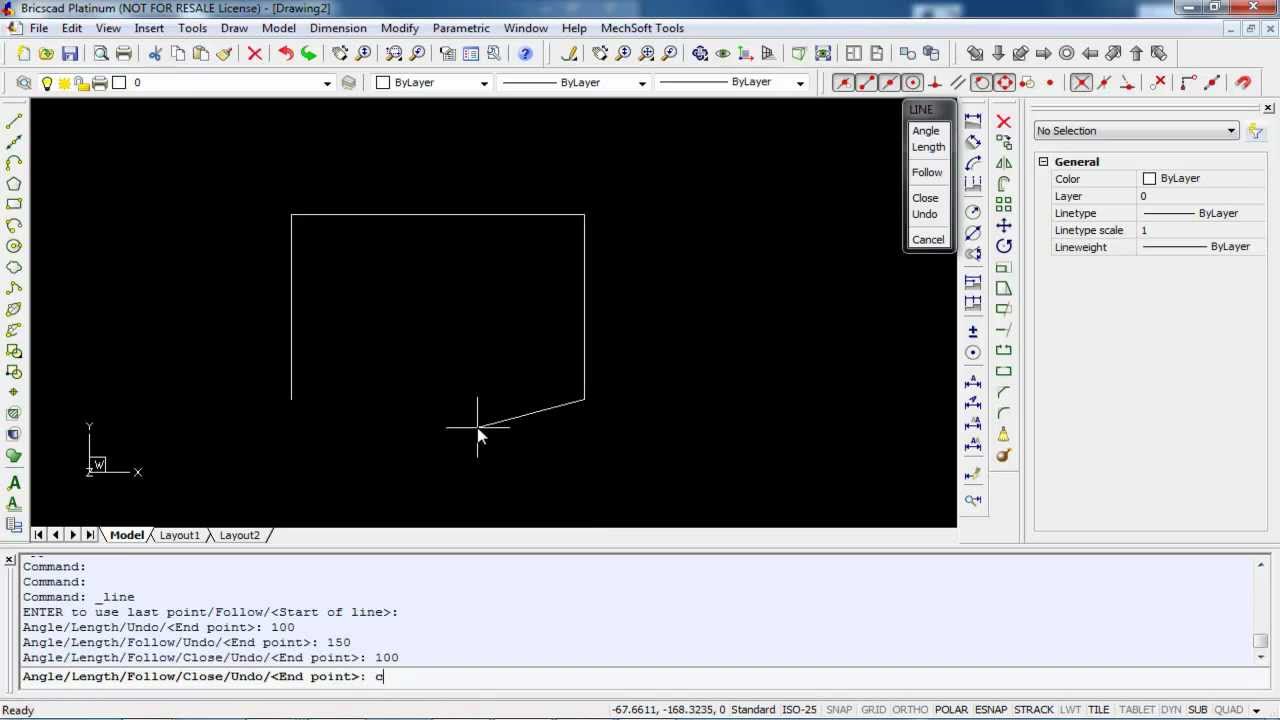Viewport: 1280px width, 720px height.
Task: Create a new drawing file
Action: pyautogui.click(x=23, y=53)
